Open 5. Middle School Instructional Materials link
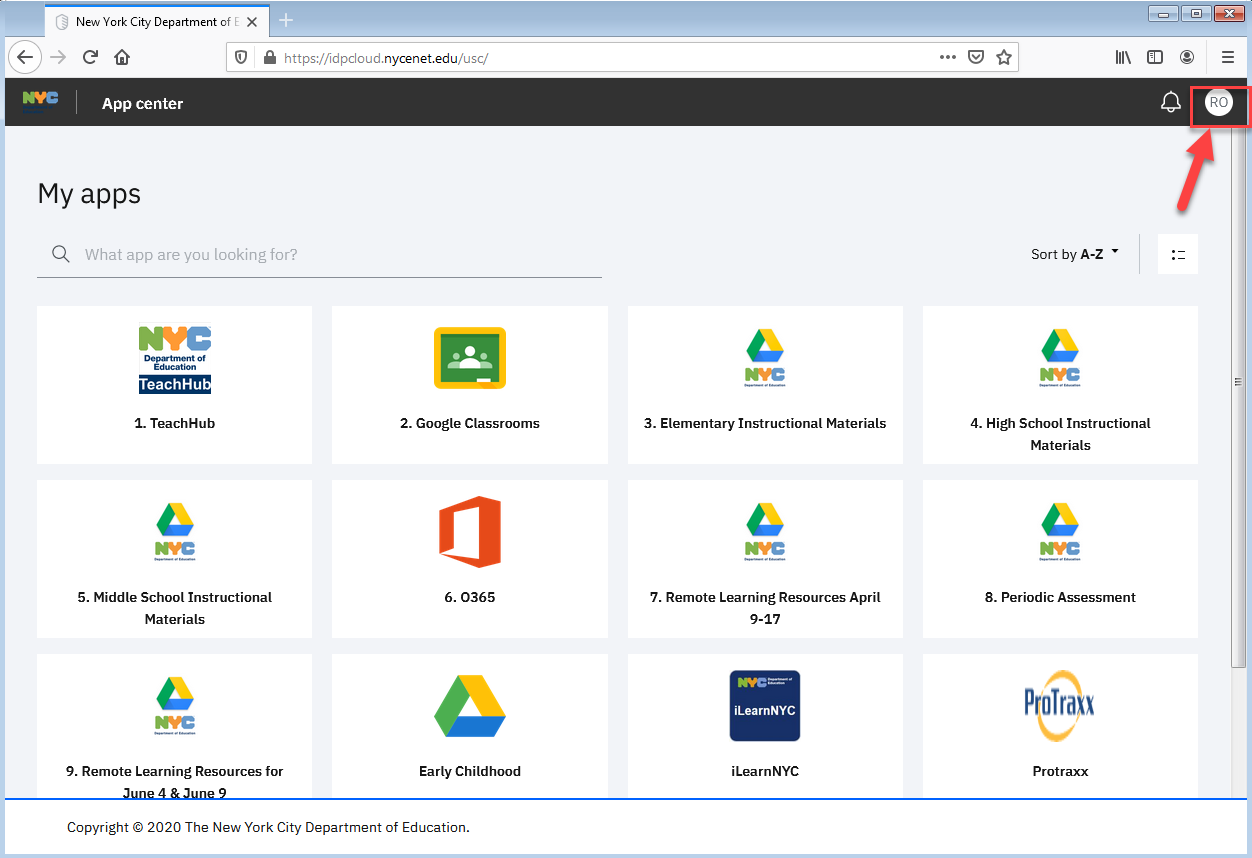Screen dimensions: 1252x858 click(175, 608)
